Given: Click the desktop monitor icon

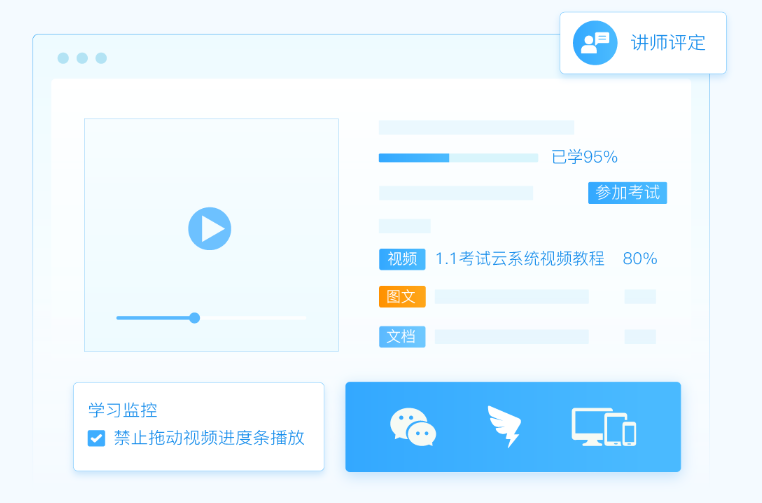Looking at the screenshot, I should [590, 426].
